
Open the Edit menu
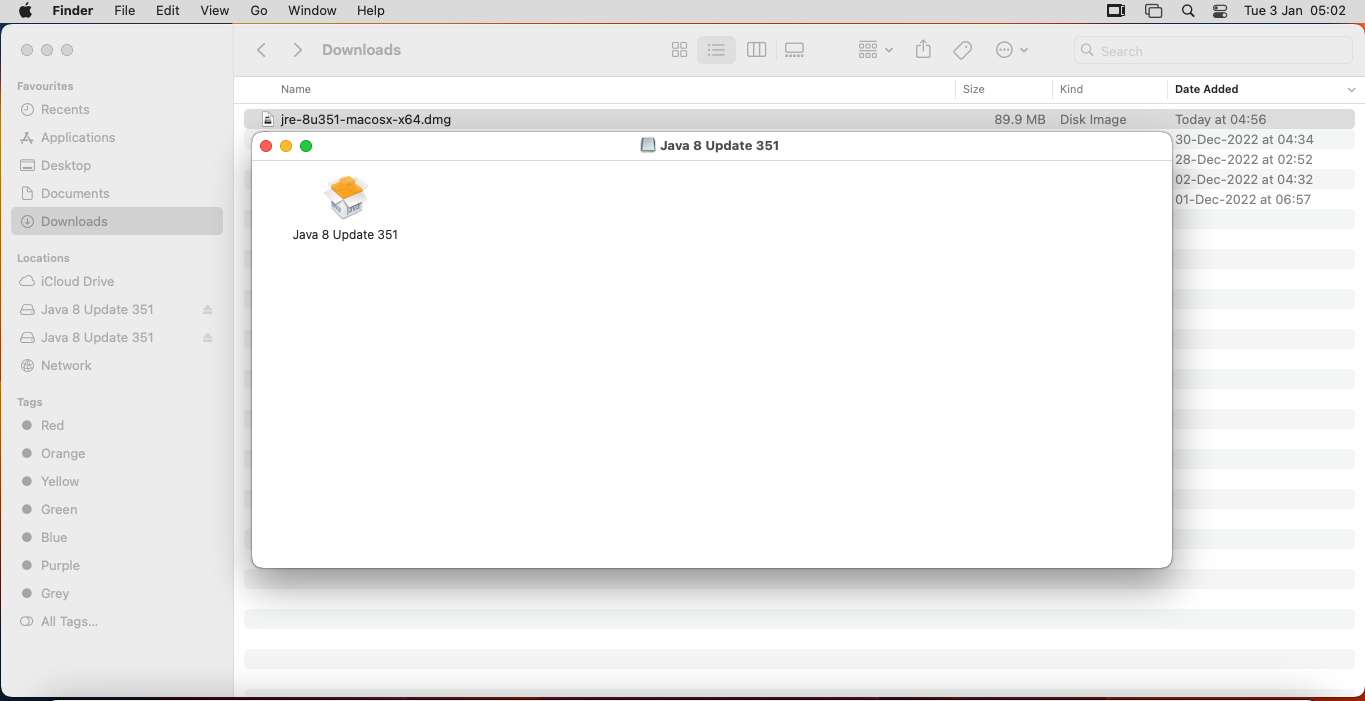tap(168, 11)
